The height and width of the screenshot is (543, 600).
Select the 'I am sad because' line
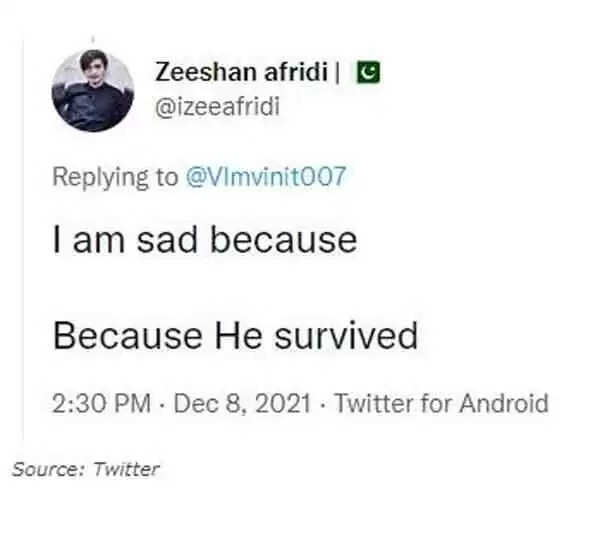click(205, 240)
